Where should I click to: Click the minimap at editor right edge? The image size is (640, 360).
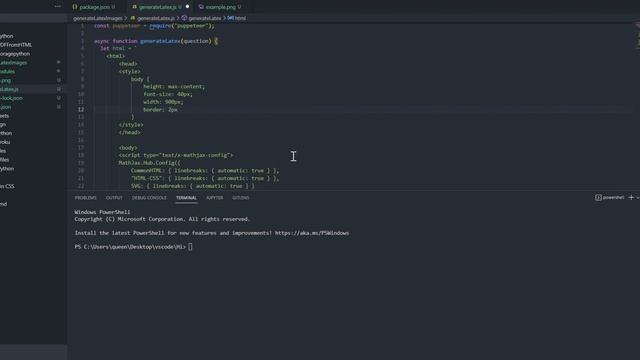tap(637, 37)
